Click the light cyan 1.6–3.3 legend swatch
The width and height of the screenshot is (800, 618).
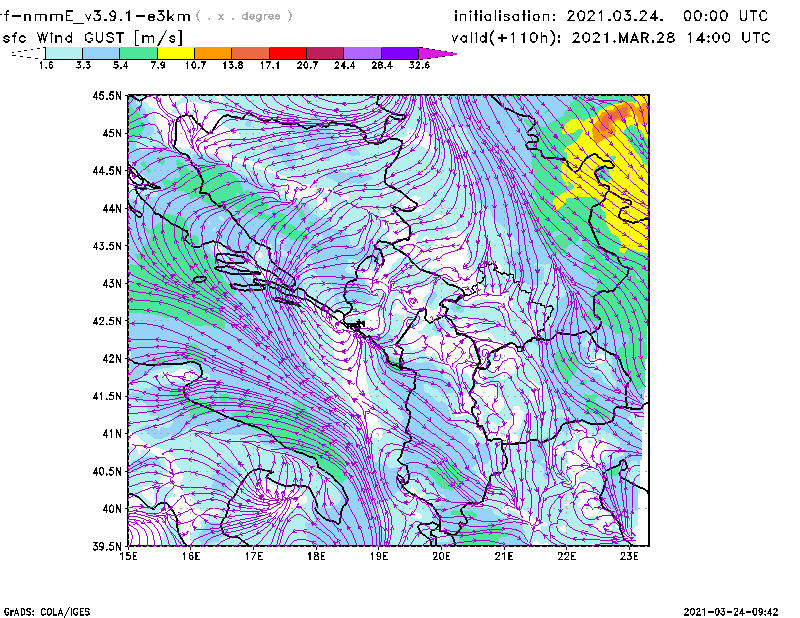(64, 53)
